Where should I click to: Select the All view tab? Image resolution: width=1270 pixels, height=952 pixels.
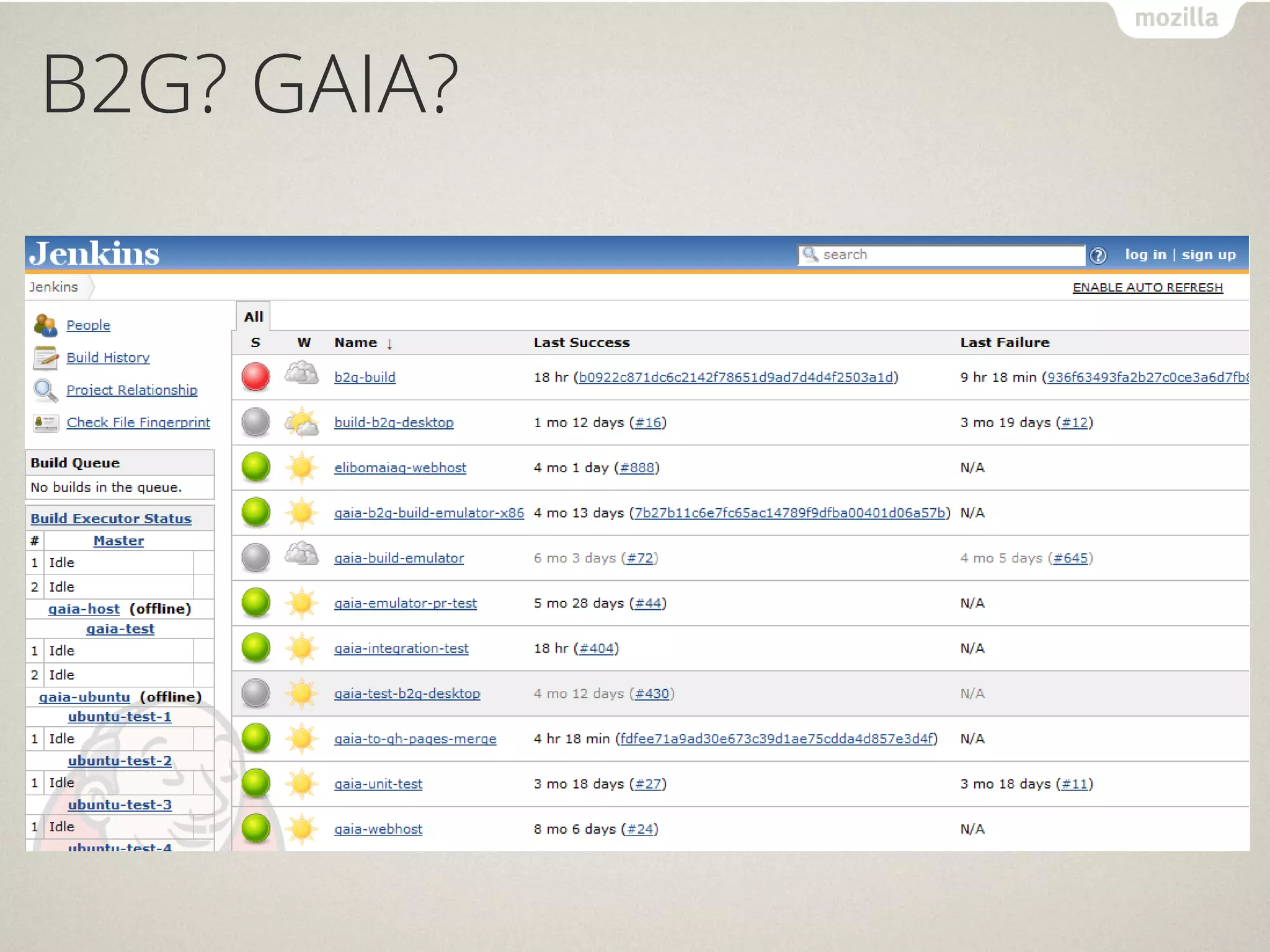(254, 317)
